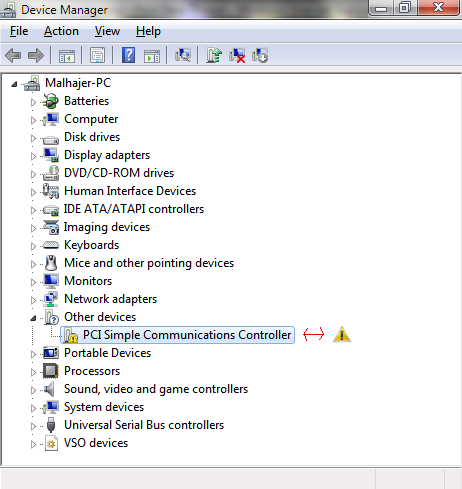This screenshot has width=462, height=489.
Task: Toggle the action pane toolbar icon
Action: [152, 56]
